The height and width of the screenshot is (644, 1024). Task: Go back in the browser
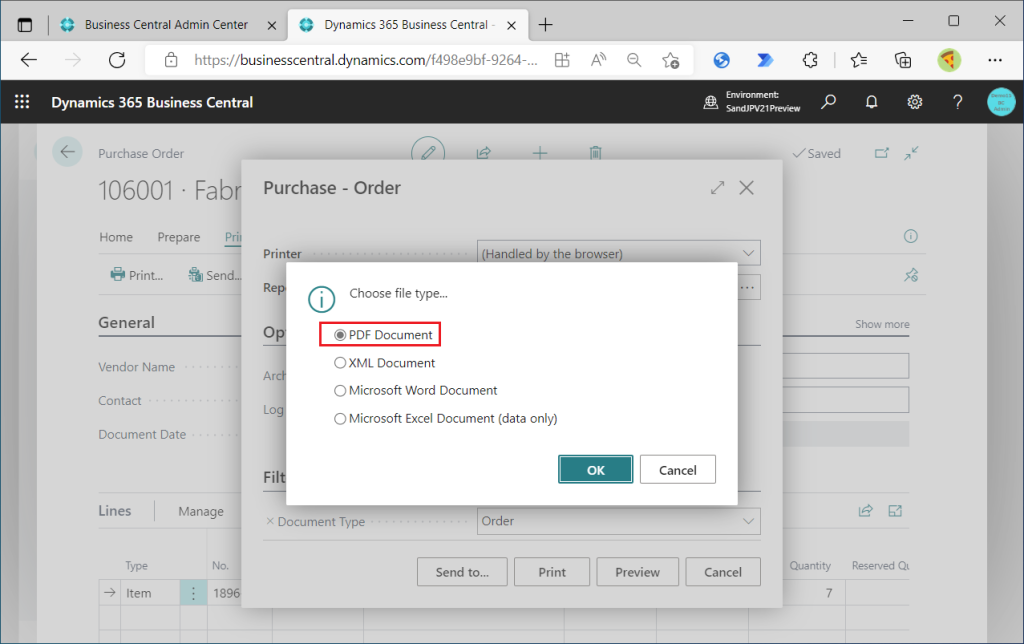point(29,60)
